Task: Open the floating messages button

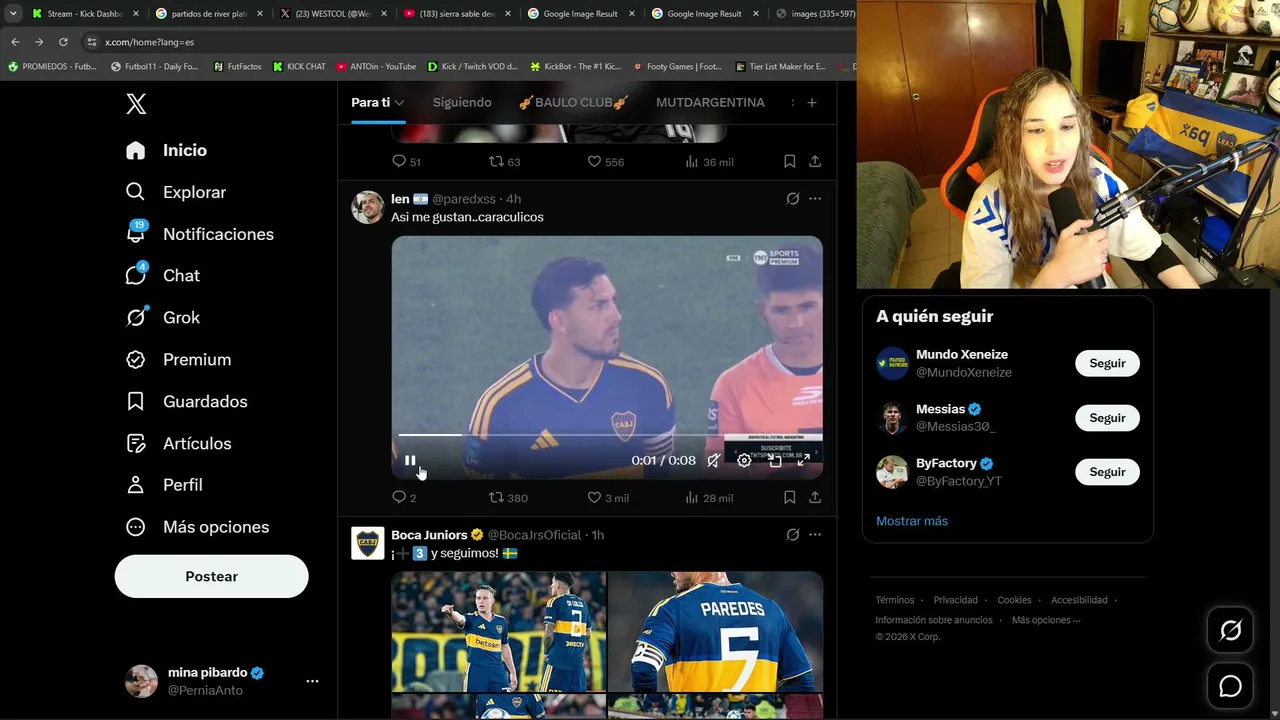Action: coord(1230,686)
